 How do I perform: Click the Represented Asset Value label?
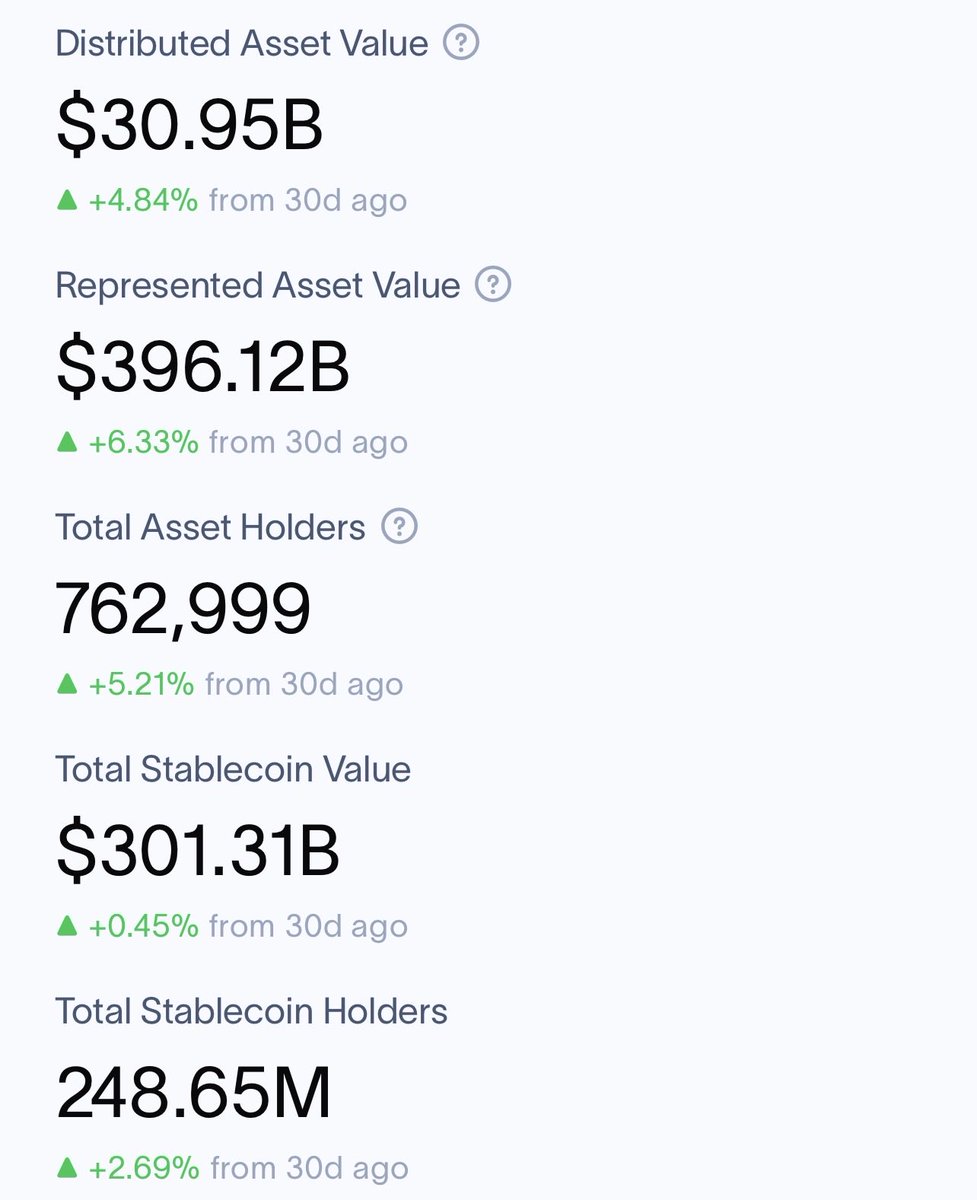[258, 285]
